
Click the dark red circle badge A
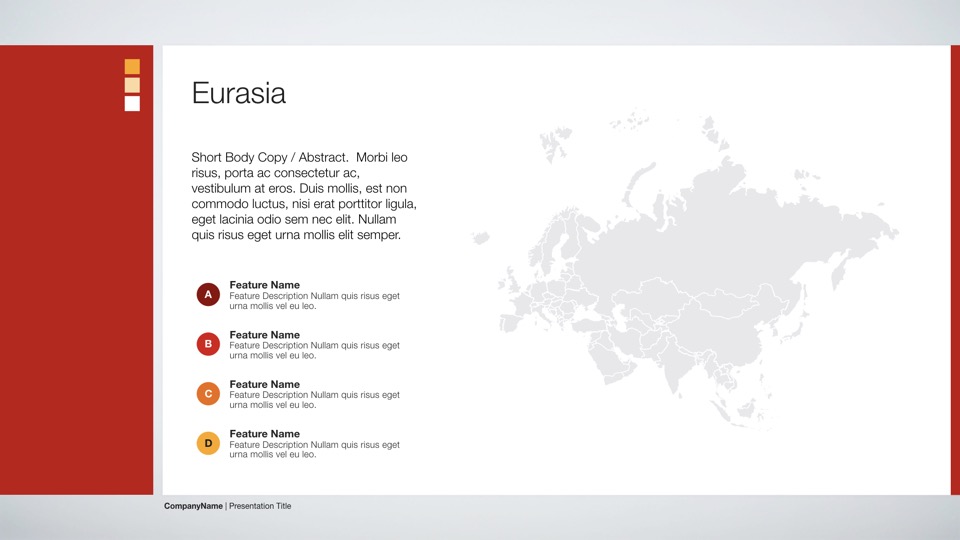[208, 295]
